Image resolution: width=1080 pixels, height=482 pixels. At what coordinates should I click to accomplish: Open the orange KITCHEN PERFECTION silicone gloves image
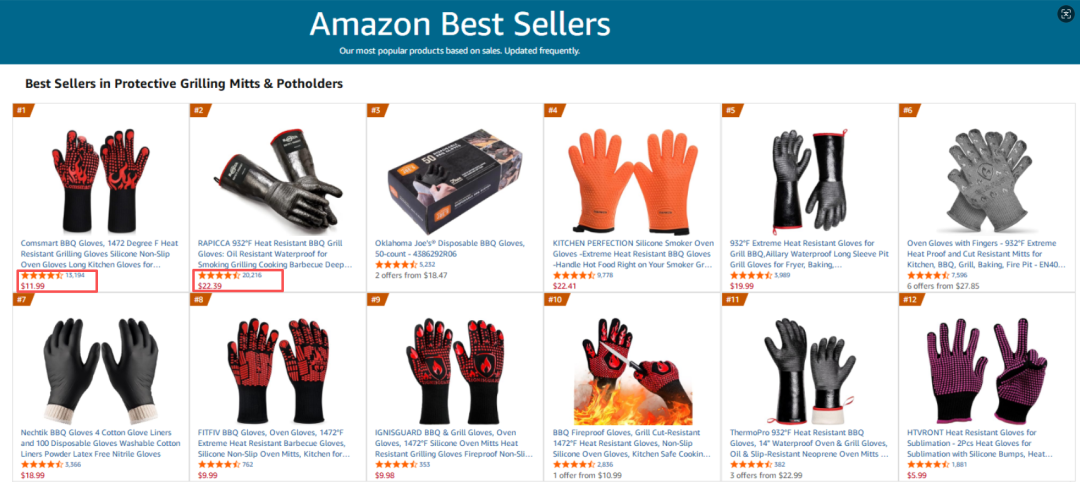632,179
